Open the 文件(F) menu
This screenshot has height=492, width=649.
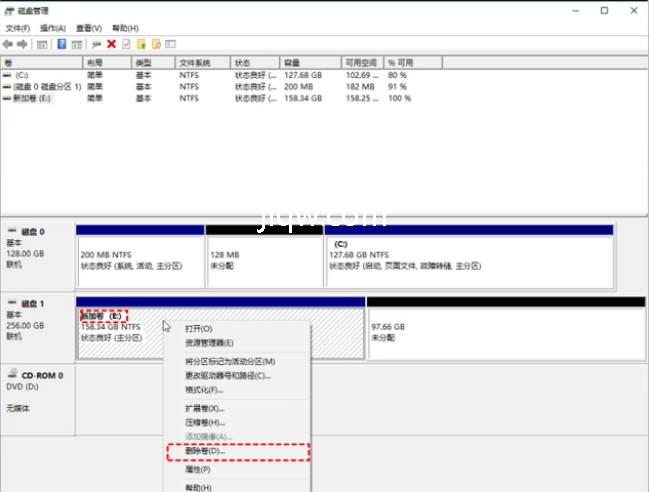tap(18, 29)
